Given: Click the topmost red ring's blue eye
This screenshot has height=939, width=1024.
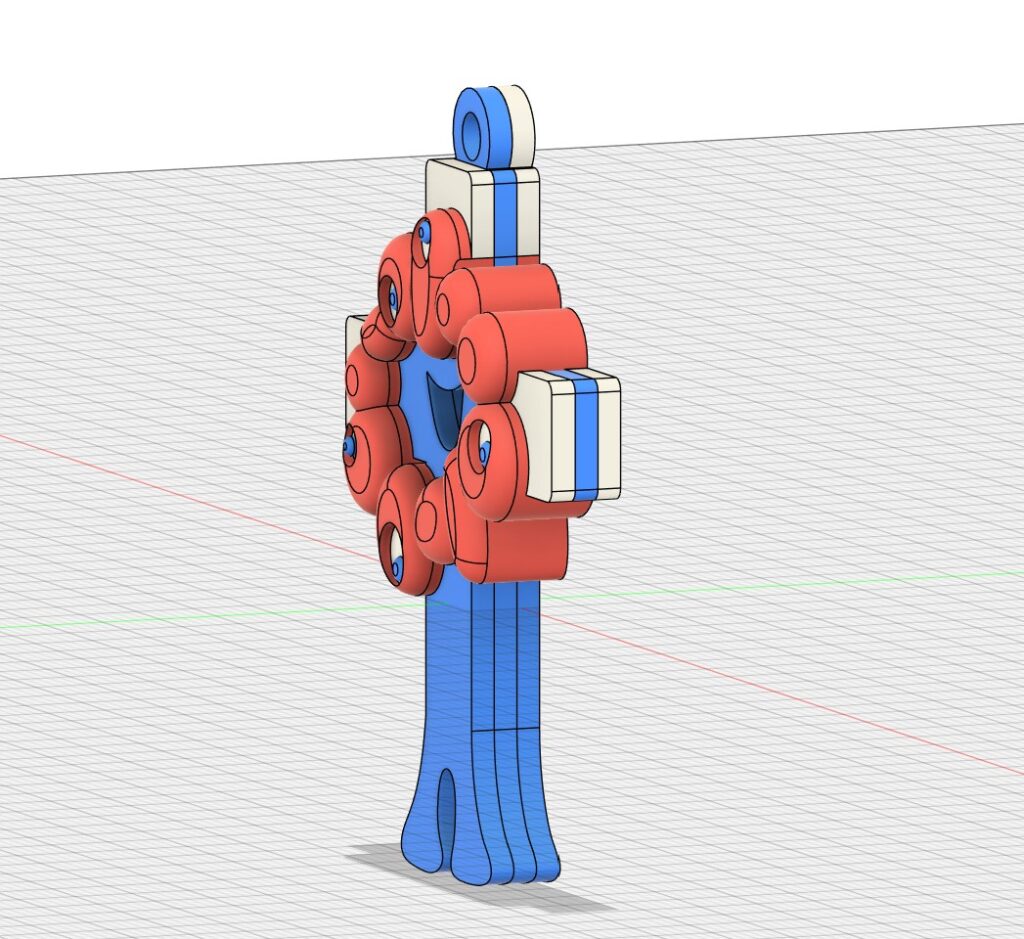Looking at the screenshot, I should pyautogui.click(x=424, y=233).
